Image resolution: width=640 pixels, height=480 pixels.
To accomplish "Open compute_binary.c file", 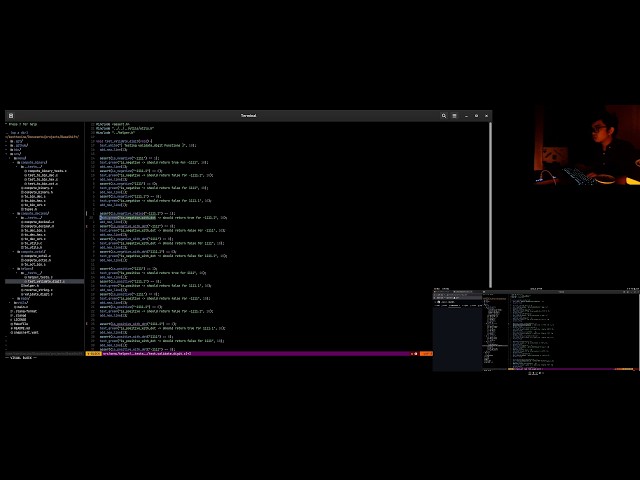I will [37, 188].
